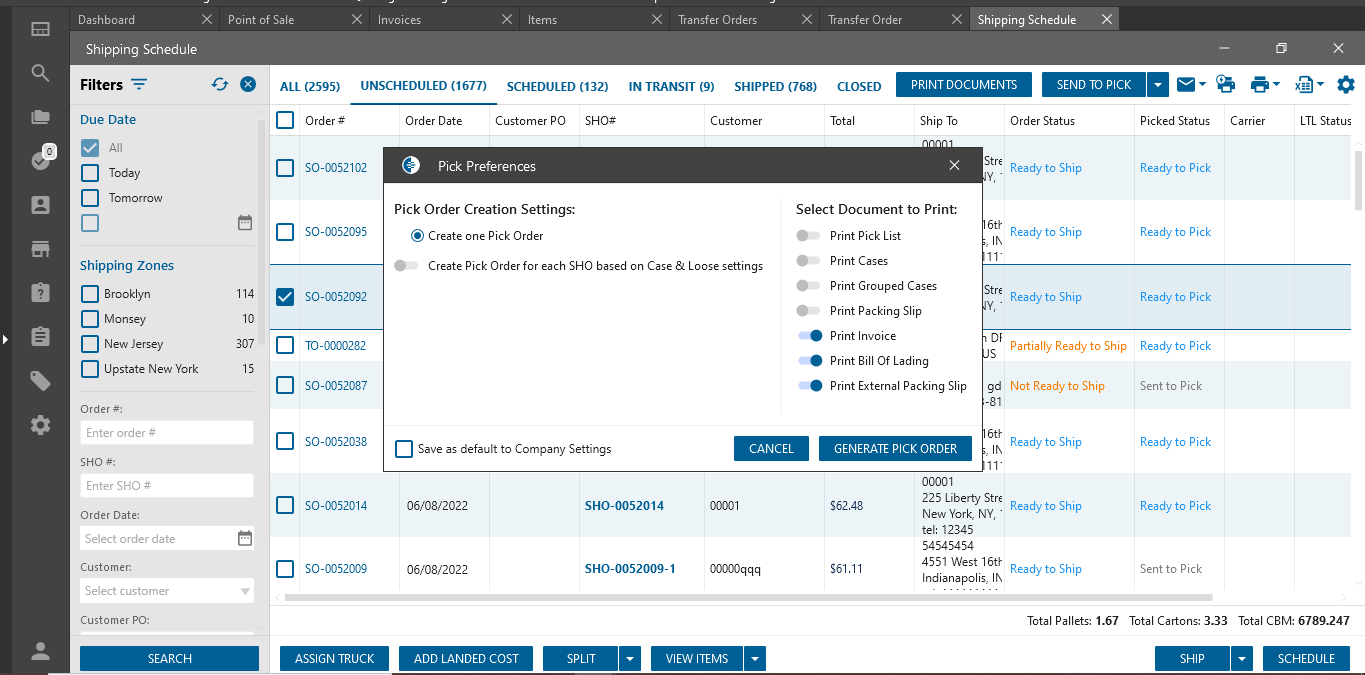Switch to the Scheduled (132) tab

557,87
